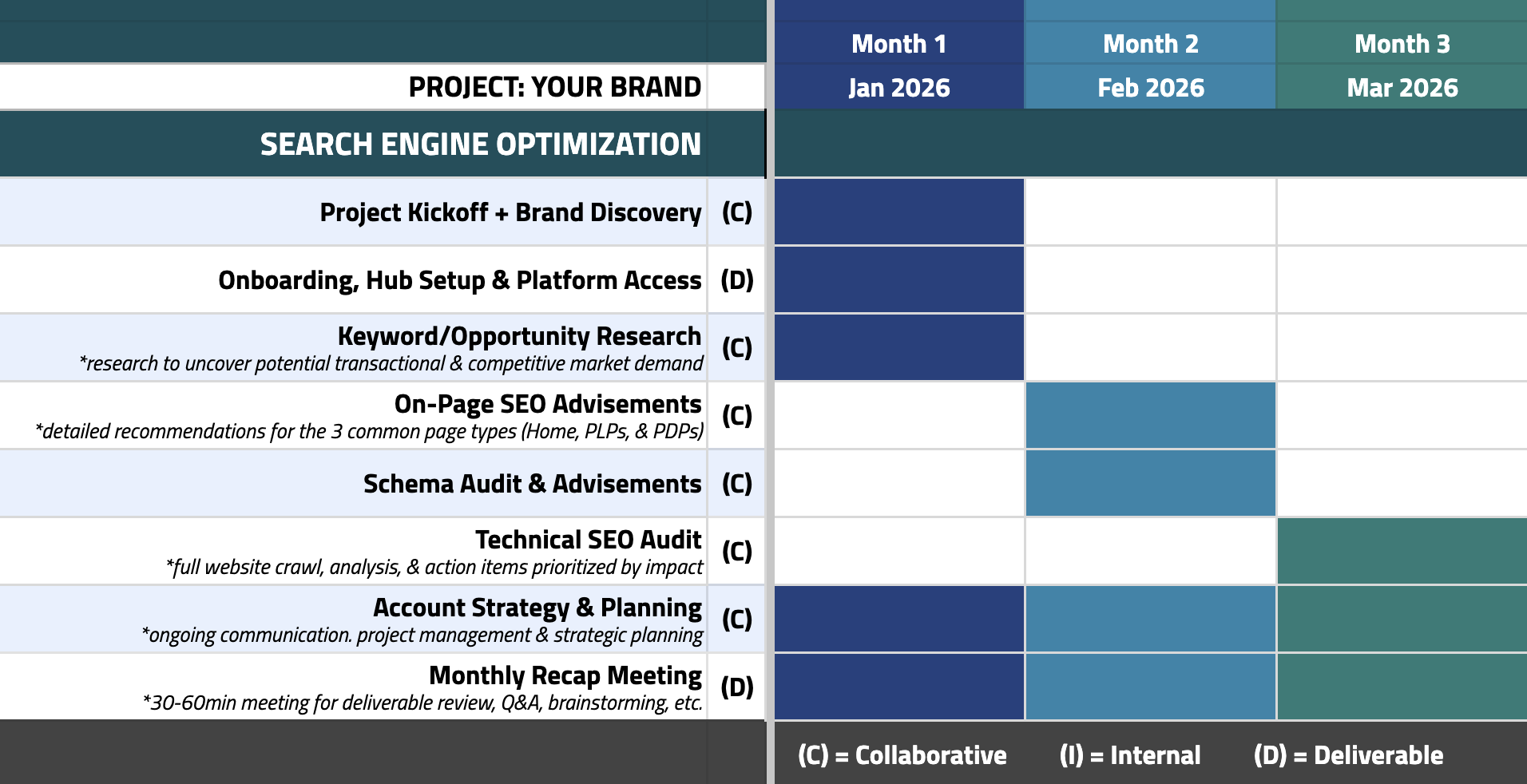The height and width of the screenshot is (784, 1527).
Task: Click the Schema Audit & Advisements label
Action: click(532, 484)
